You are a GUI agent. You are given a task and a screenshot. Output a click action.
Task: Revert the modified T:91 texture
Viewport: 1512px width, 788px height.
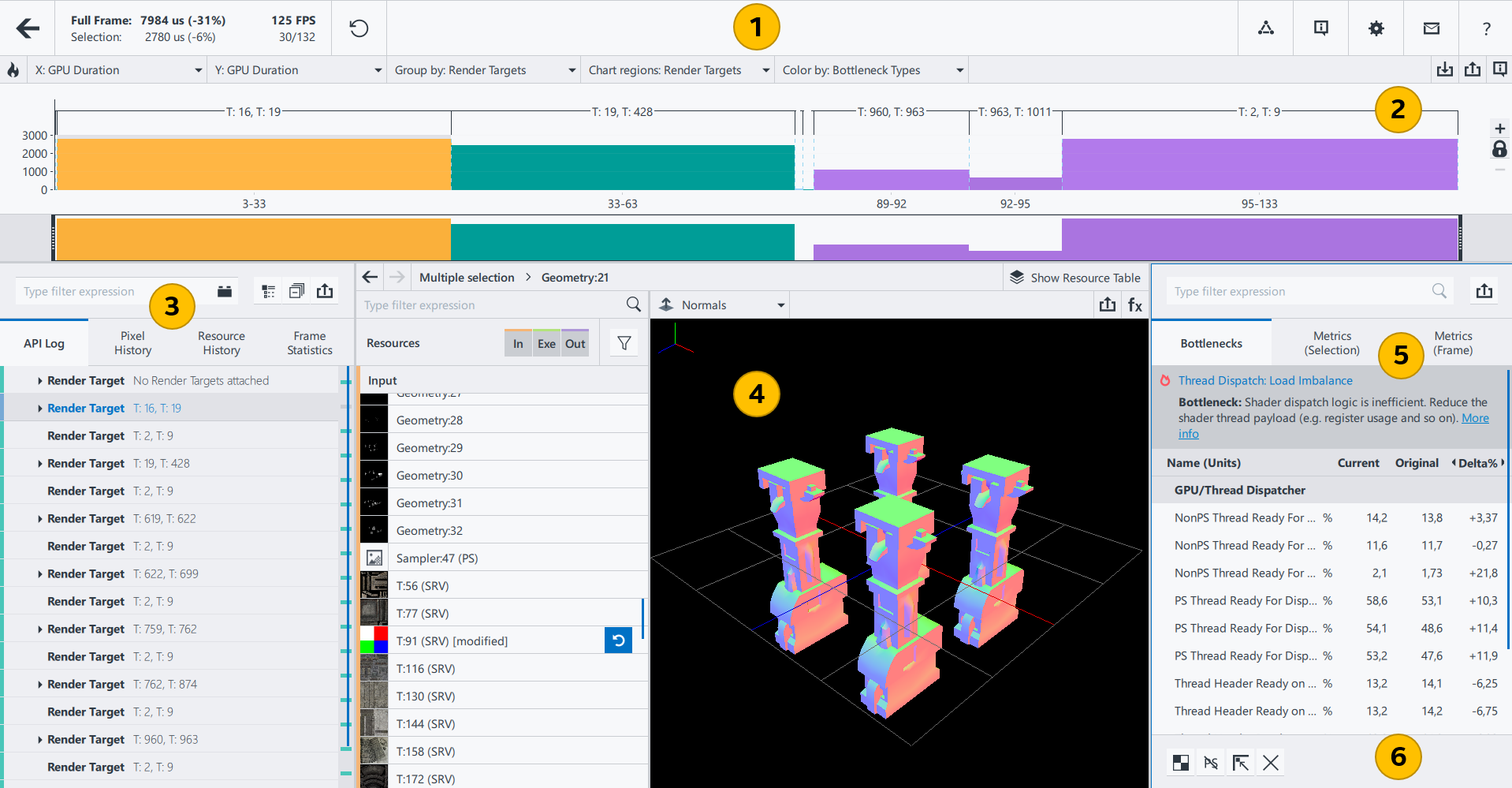tap(619, 640)
